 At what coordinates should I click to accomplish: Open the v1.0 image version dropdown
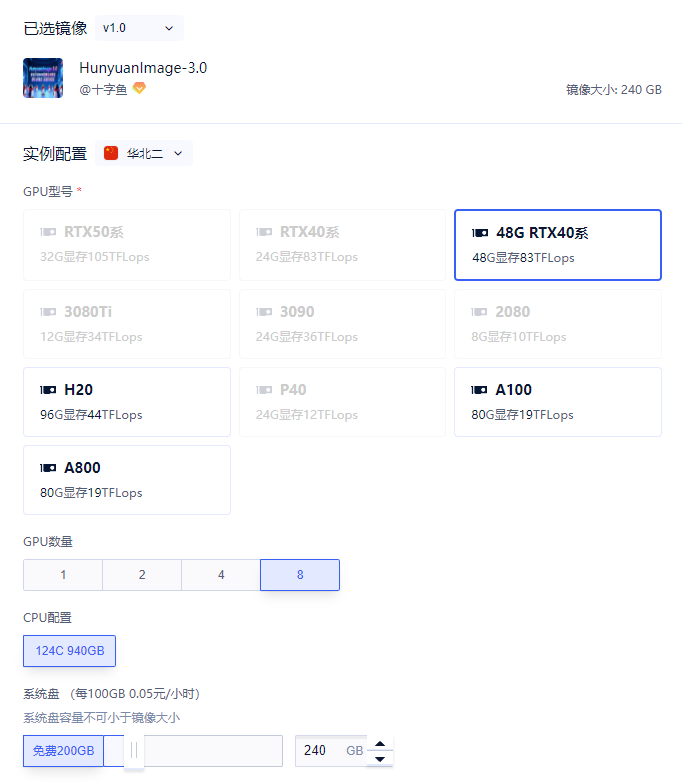coord(139,28)
